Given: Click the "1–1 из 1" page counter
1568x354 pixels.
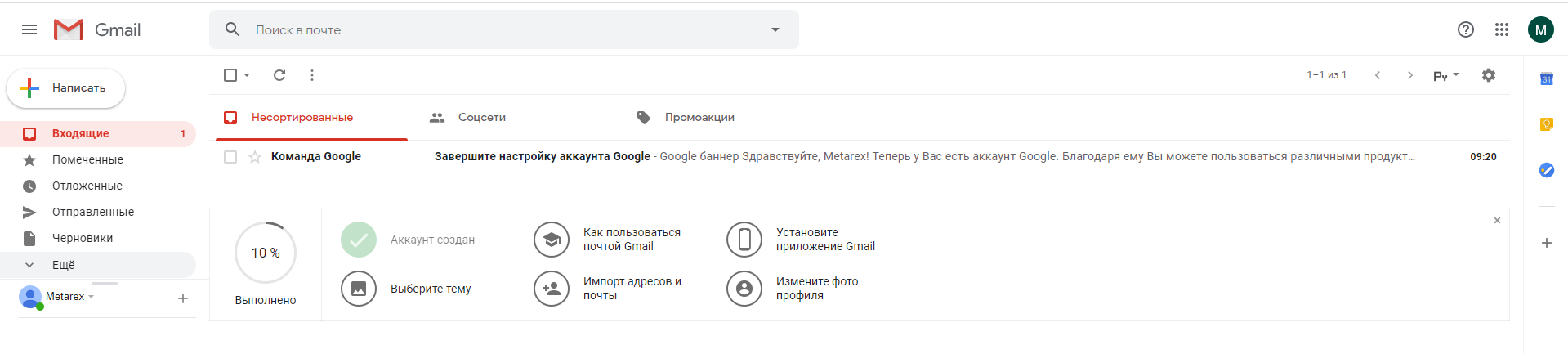Looking at the screenshot, I should (1326, 75).
